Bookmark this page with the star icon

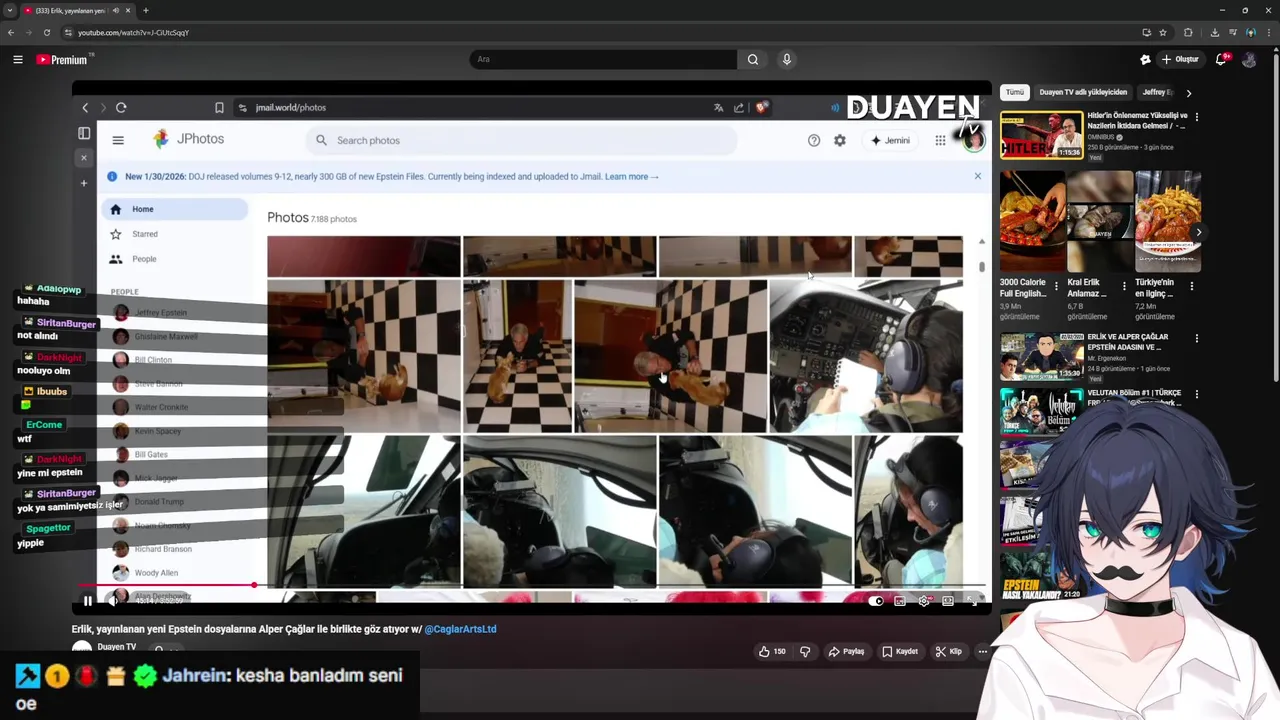click(1162, 32)
